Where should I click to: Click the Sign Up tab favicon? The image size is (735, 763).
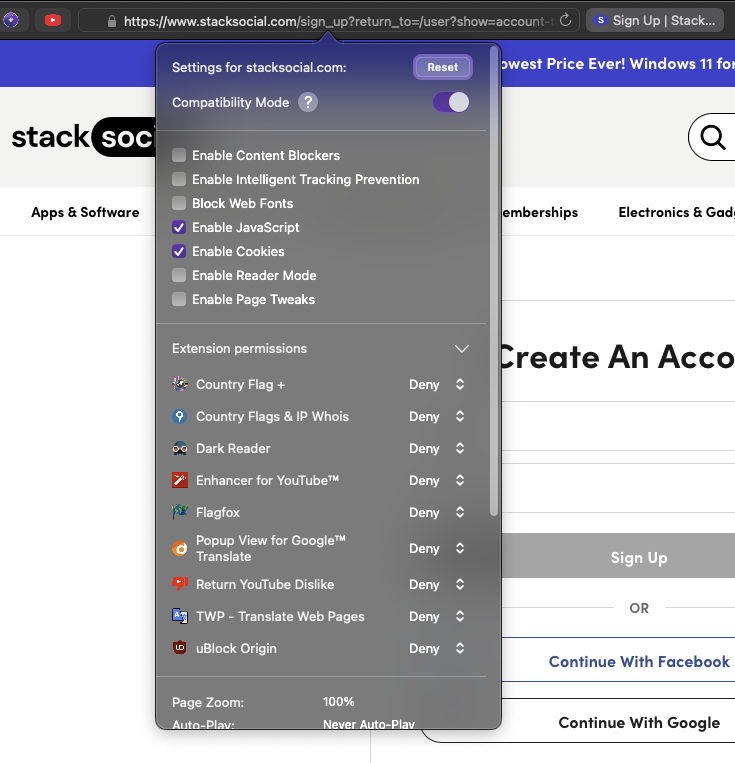[601, 20]
